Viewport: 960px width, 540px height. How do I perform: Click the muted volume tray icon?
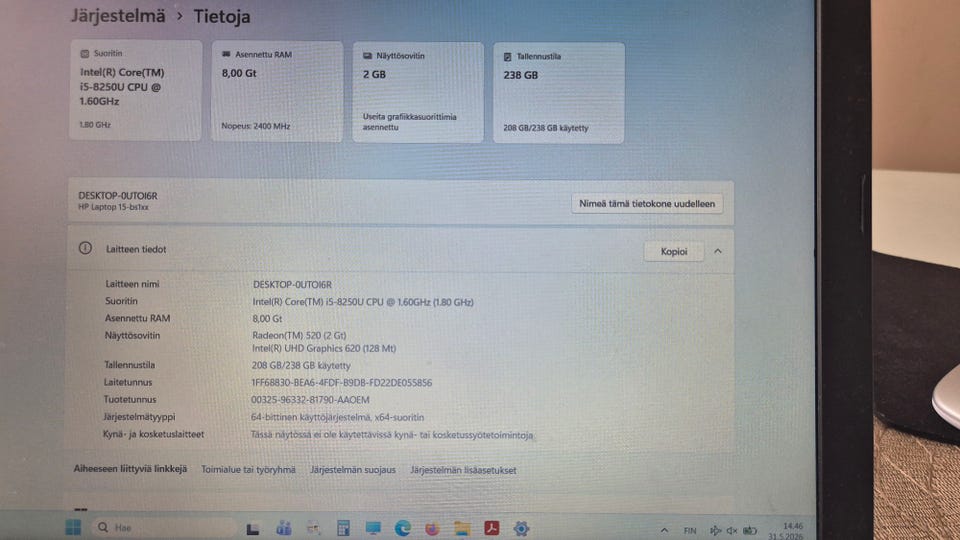coord(732,531)
